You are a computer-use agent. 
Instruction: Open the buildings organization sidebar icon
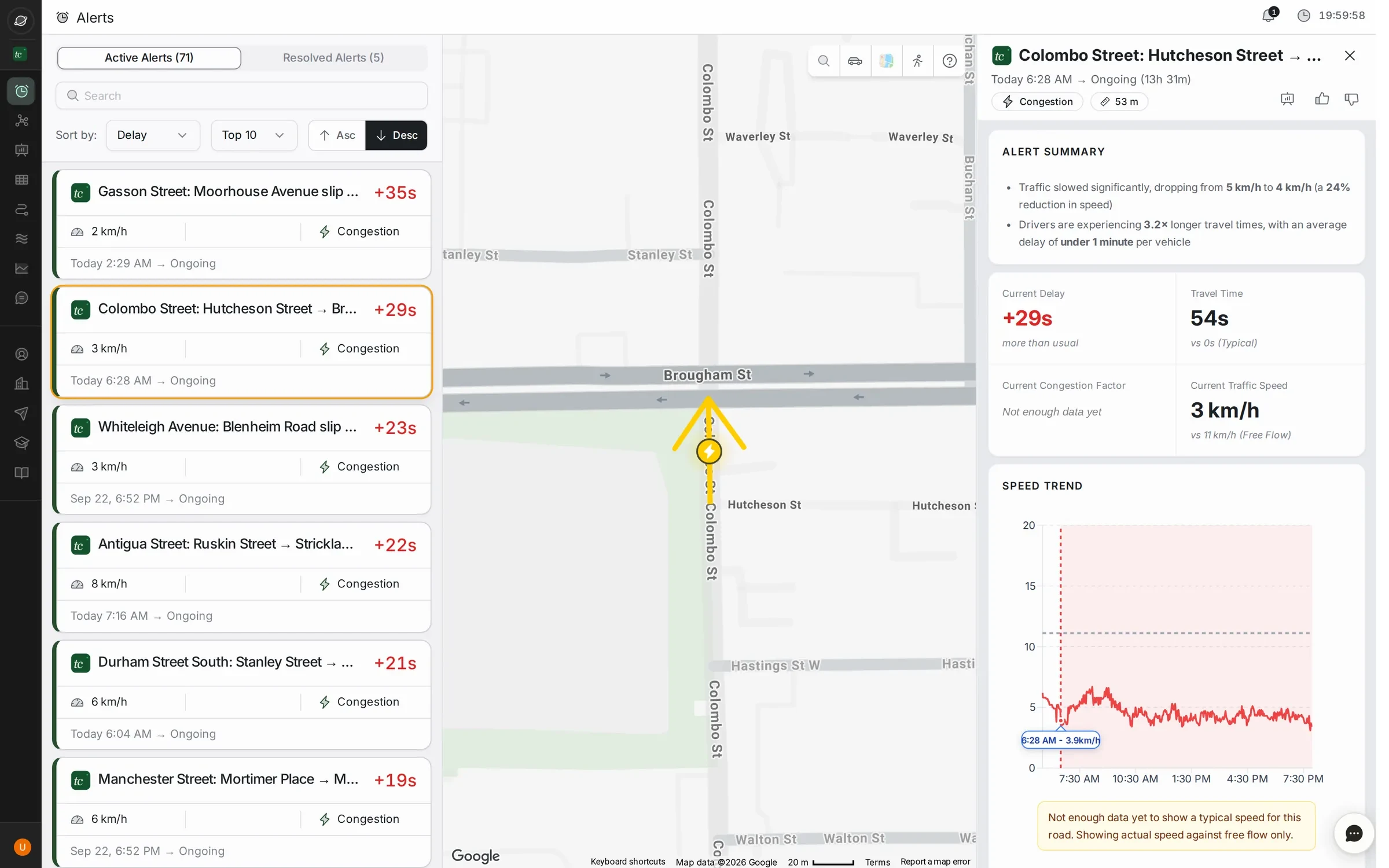pos(21,384)
